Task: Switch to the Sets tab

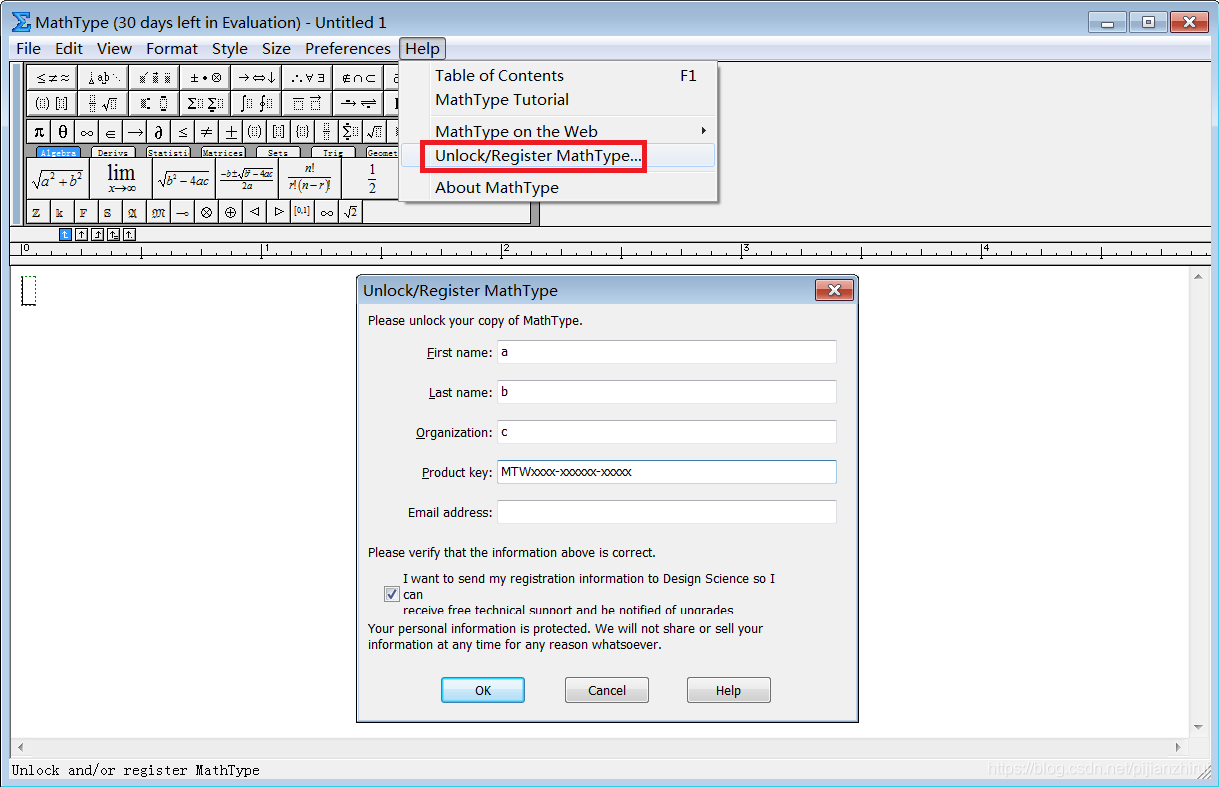Action: [278, 153]
